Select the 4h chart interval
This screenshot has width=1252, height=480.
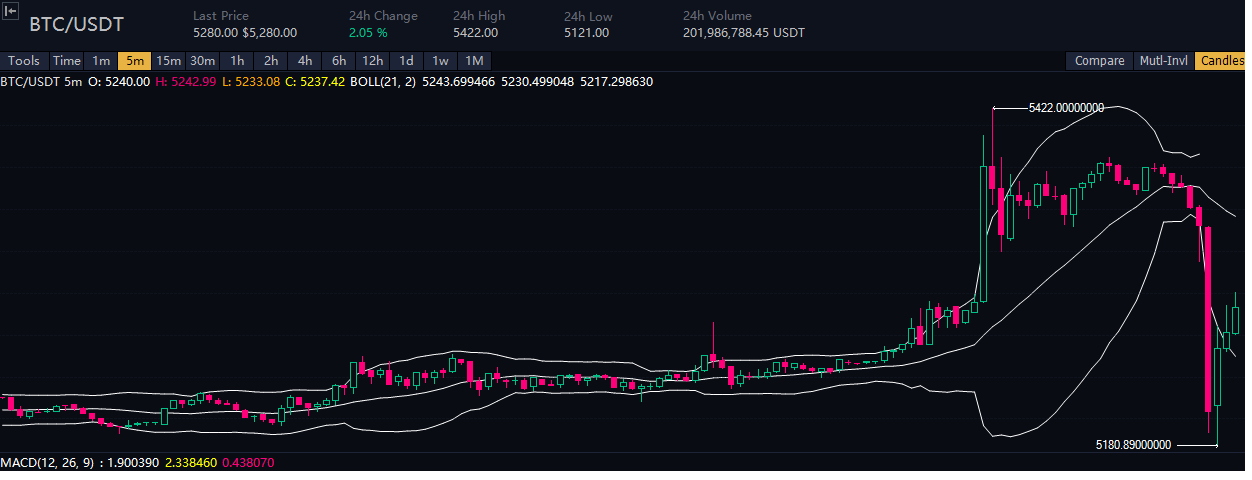305,61
